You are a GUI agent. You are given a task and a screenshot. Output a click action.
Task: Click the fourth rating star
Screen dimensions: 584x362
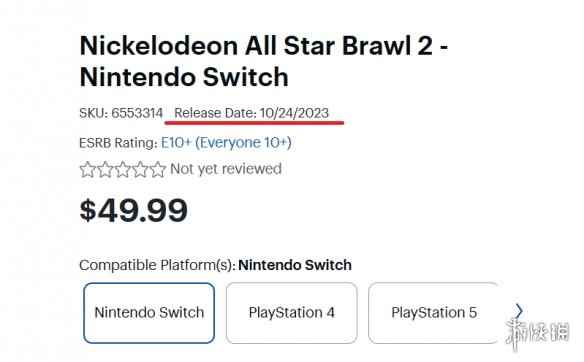coord(140,169)
